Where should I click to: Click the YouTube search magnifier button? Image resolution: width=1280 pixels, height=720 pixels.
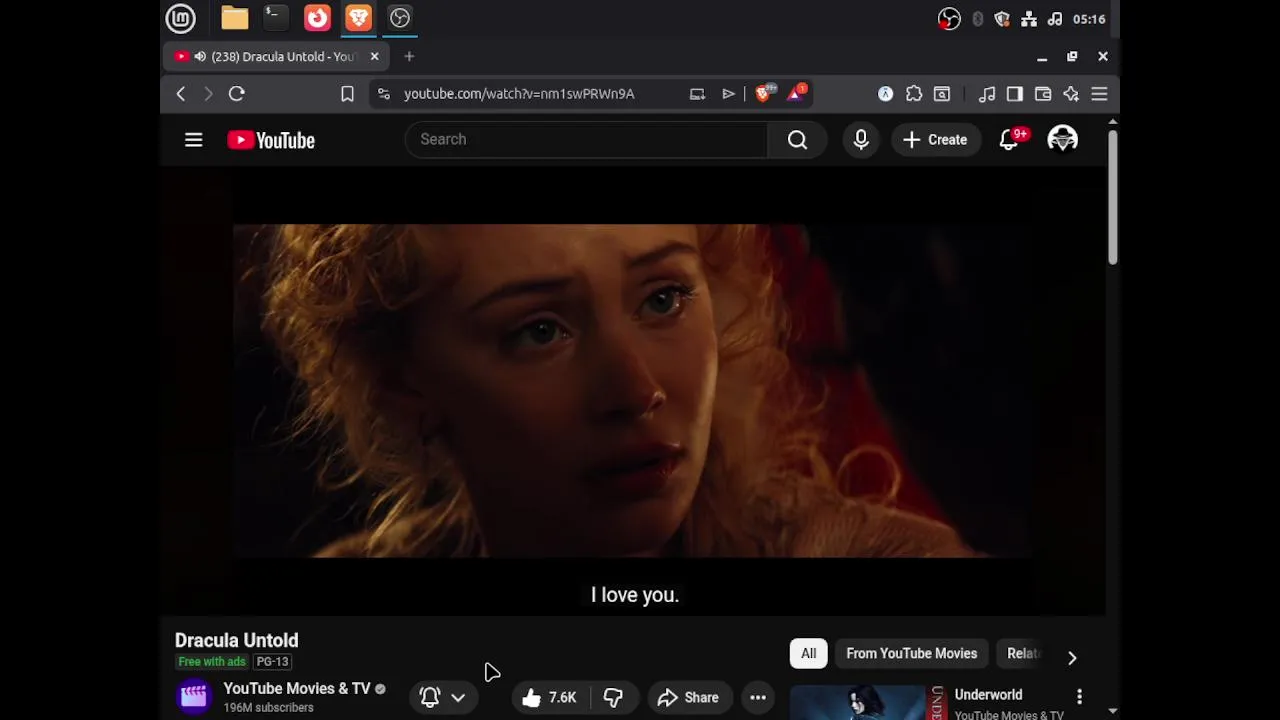797,140
